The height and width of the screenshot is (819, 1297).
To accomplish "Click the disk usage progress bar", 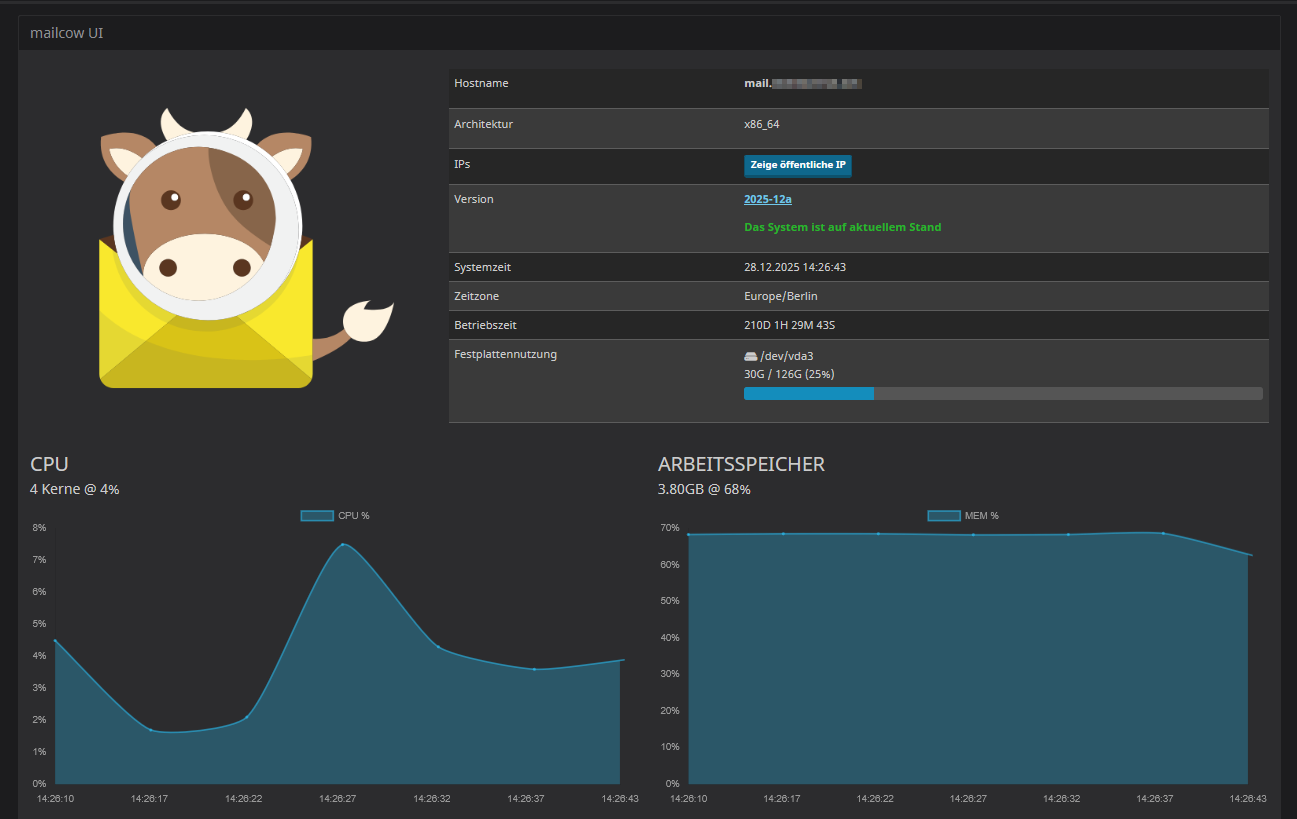I will tap(1003, 394).
